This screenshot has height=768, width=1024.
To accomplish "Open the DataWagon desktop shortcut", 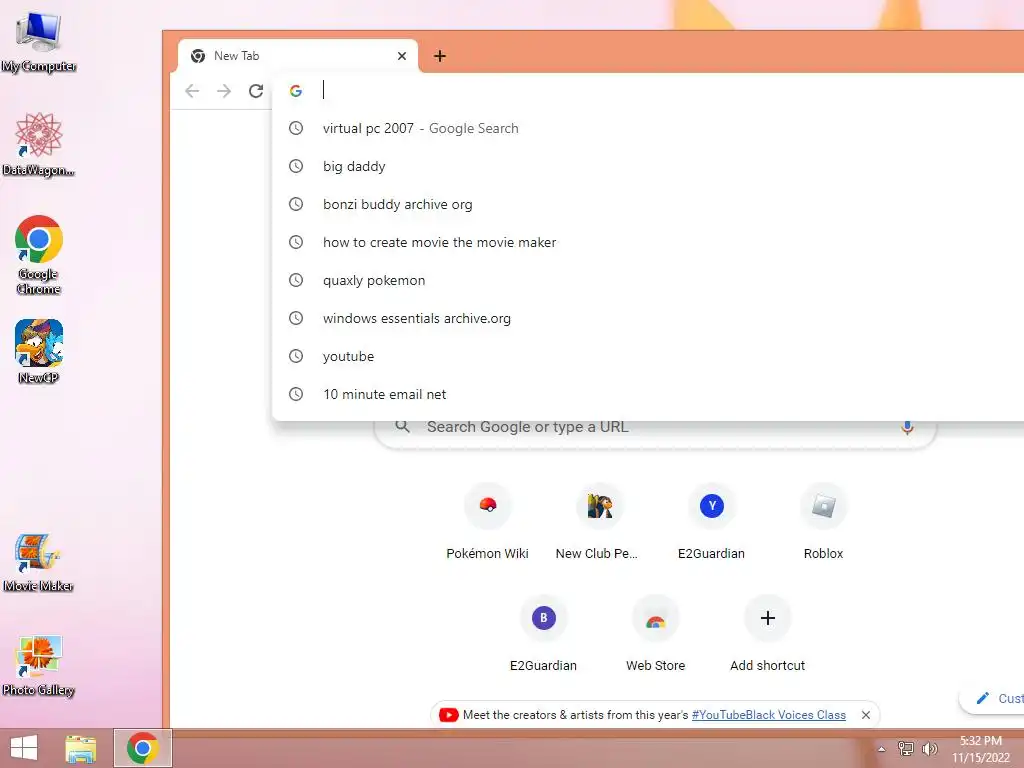I will coord(39,144).
